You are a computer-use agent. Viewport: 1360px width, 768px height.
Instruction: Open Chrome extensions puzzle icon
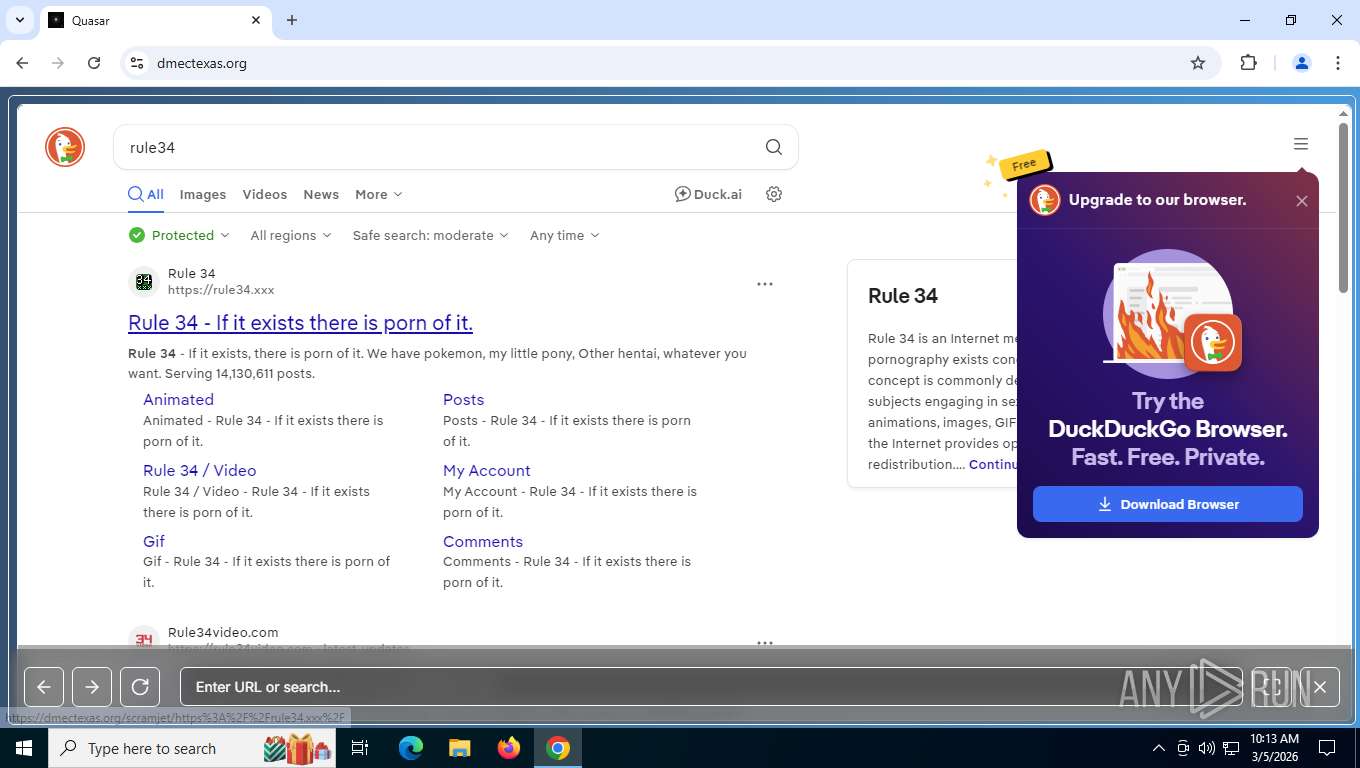tap(1248, 63)
